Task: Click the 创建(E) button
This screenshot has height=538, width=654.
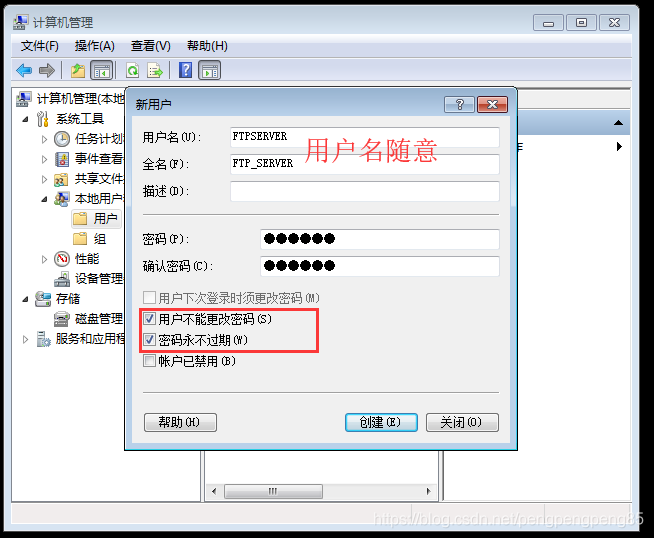Action: [x=381, y=422]
